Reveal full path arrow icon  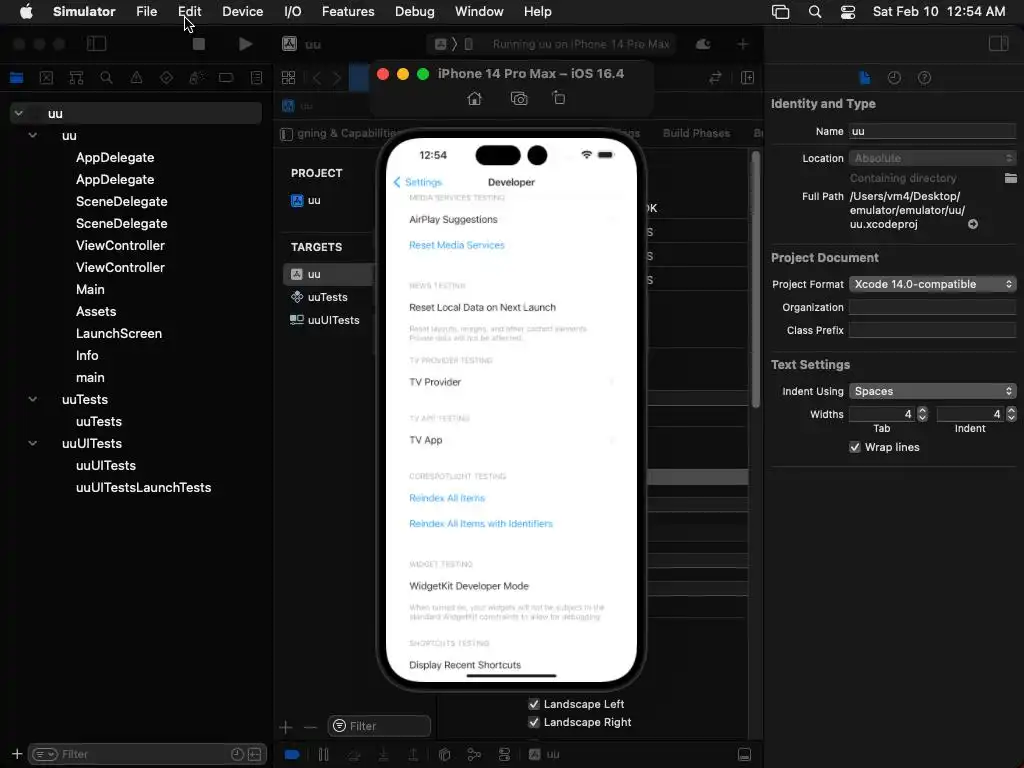(x=972, y=224)
